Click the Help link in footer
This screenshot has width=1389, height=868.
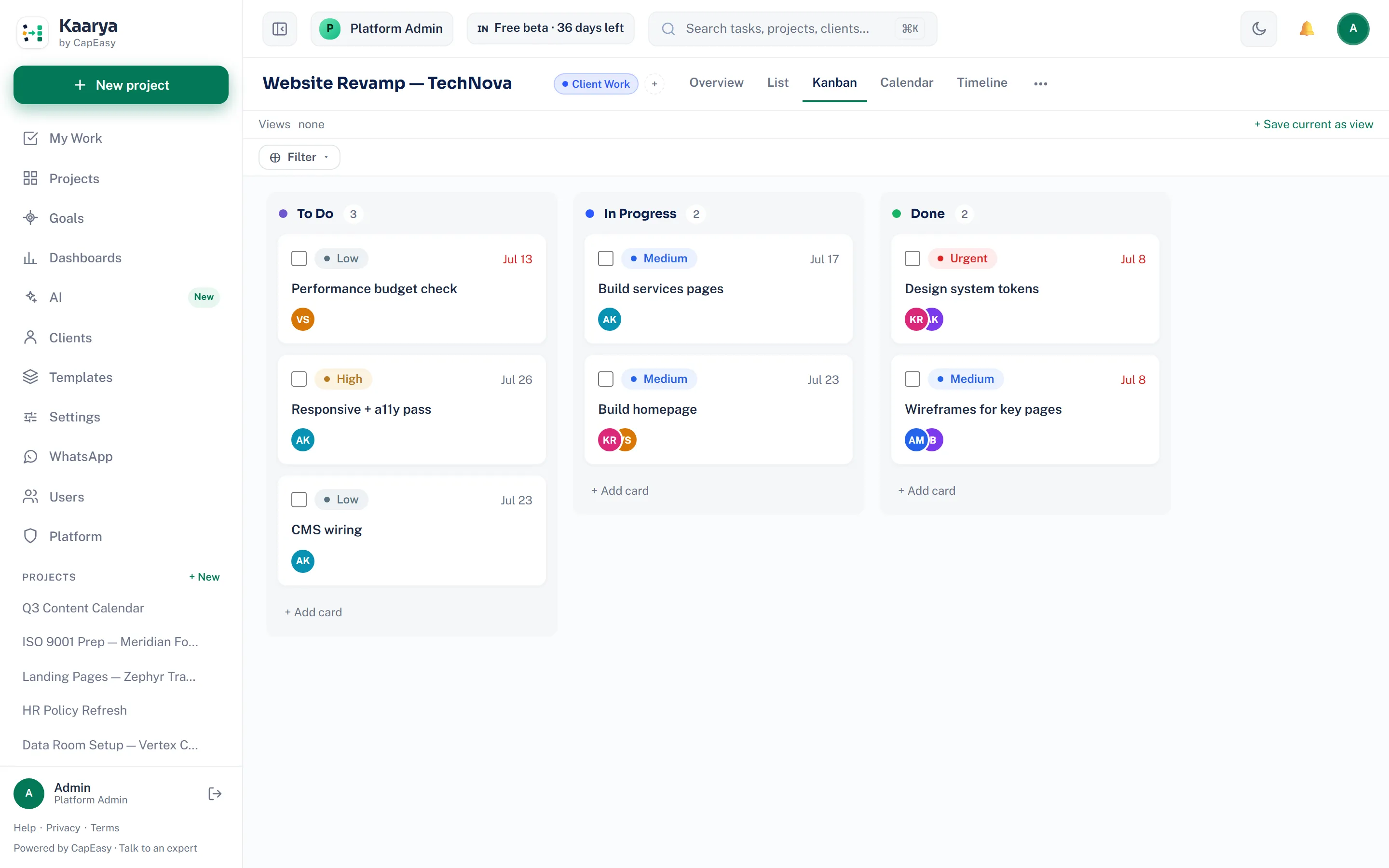tap(25, 828)
